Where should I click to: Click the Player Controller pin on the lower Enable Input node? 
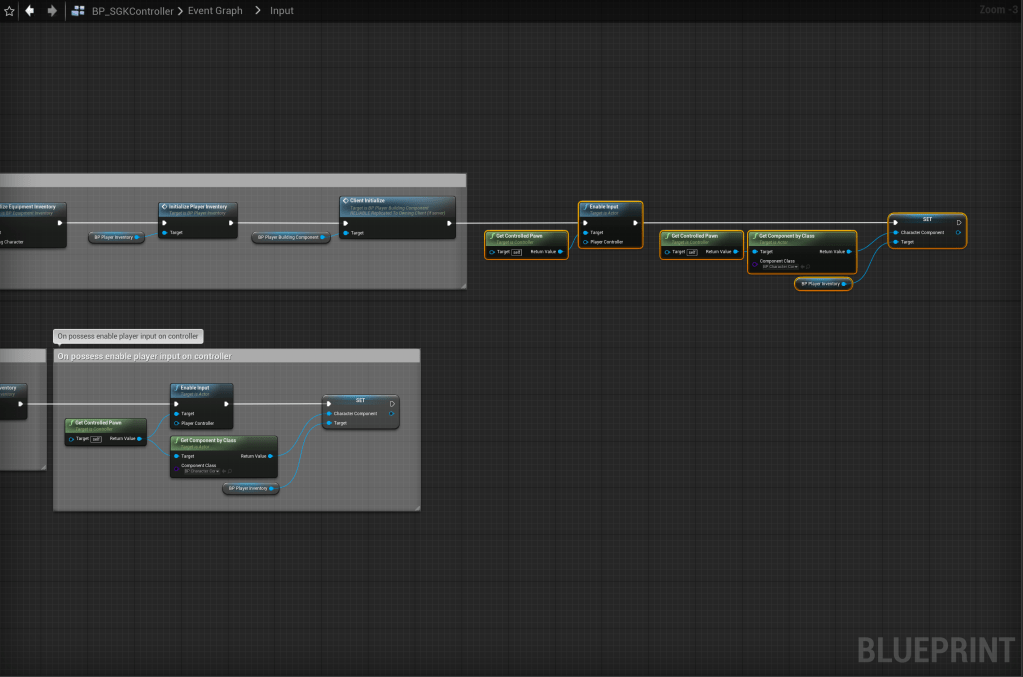pyautogui.click(x=177, y=423)
